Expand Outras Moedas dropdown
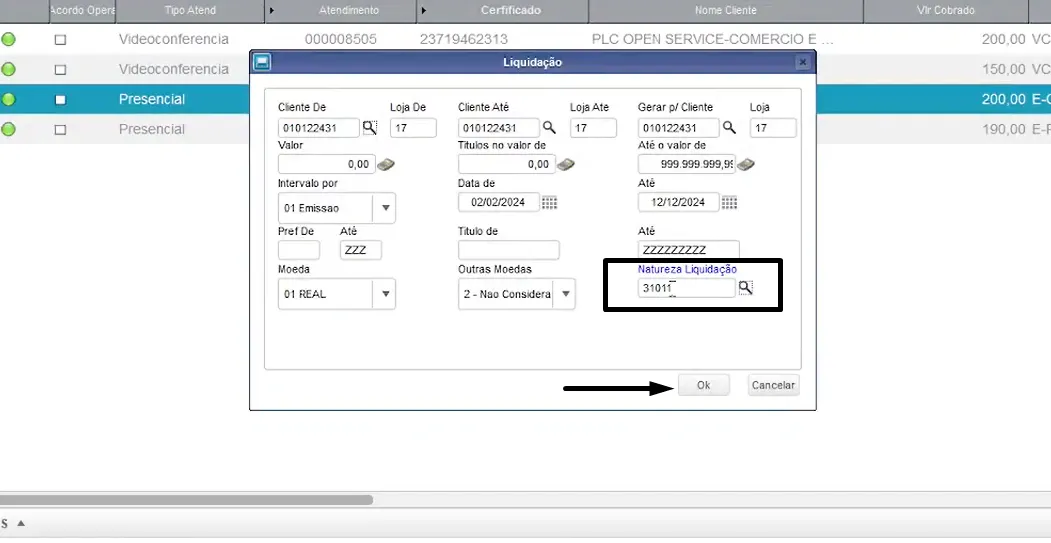Viewport: 1051px width, 543px height. tap(565, 294)
